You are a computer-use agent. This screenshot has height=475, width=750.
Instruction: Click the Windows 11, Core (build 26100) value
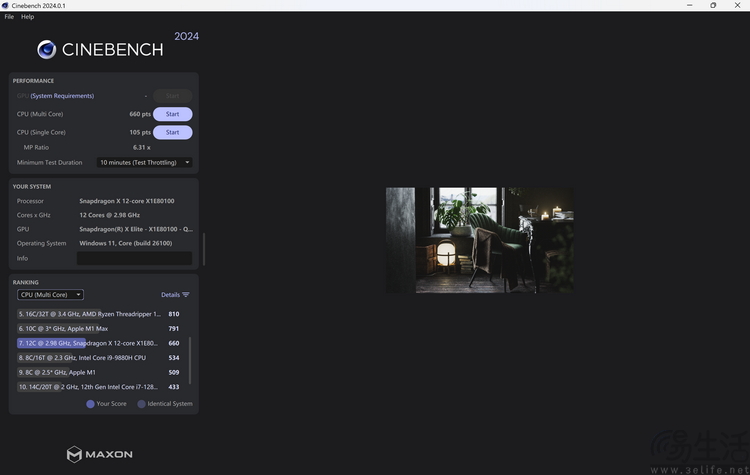coord(125,243)
